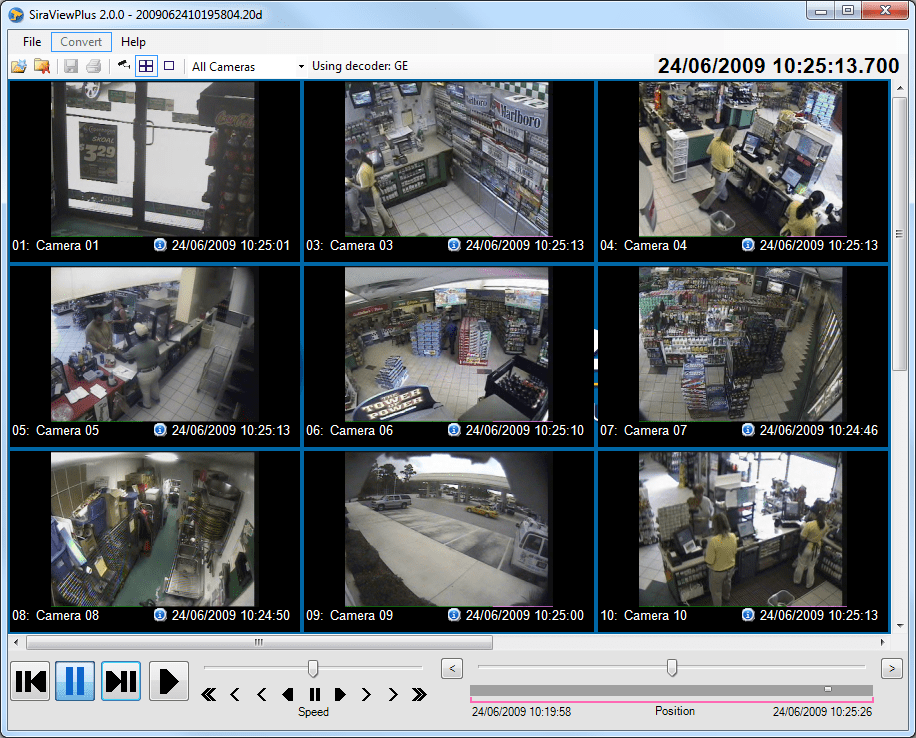
Task: Click the Speed slider handle
Action: click(x=313, y=668)
